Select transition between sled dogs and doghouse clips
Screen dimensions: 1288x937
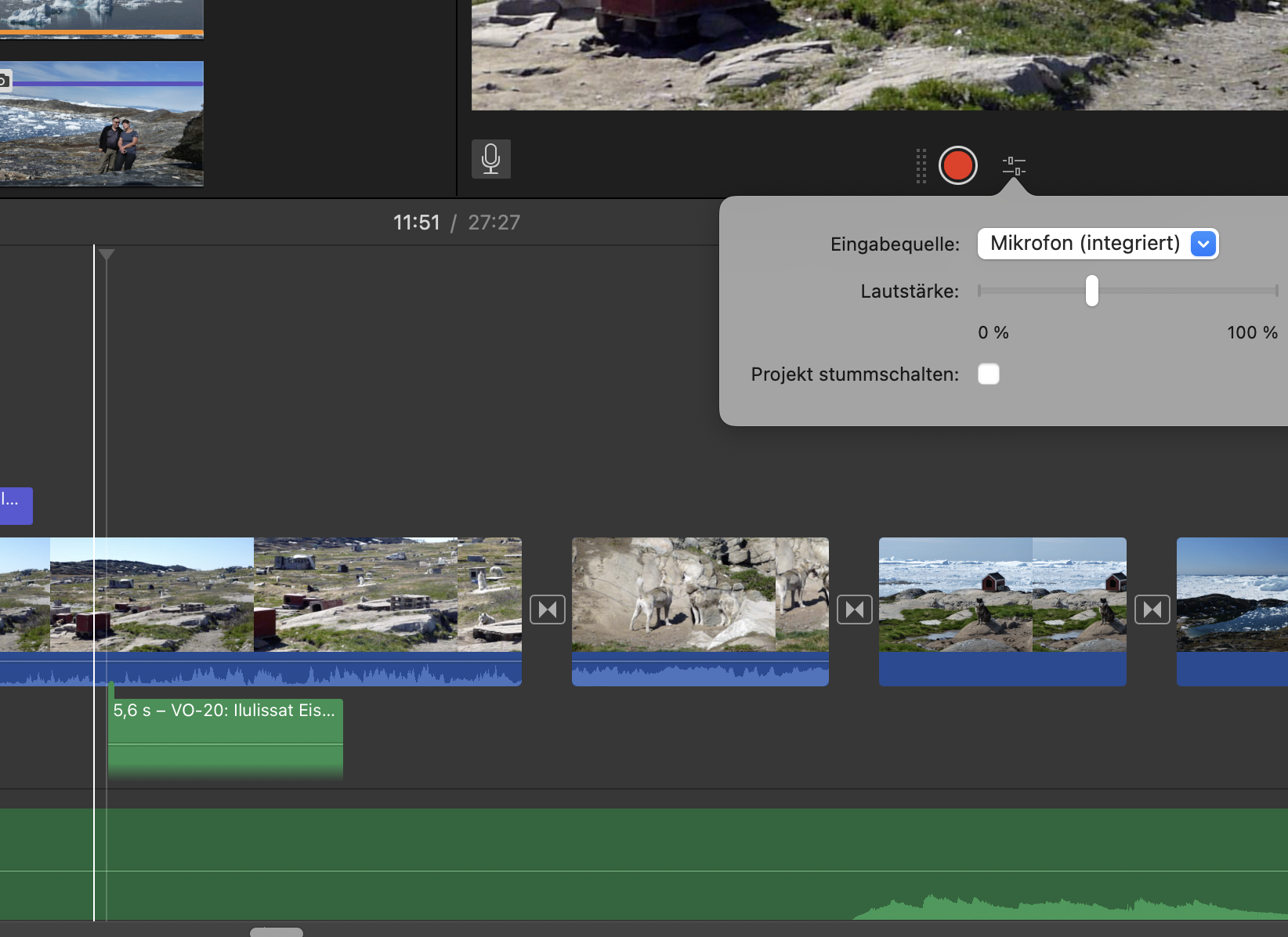tap(854, 610)
